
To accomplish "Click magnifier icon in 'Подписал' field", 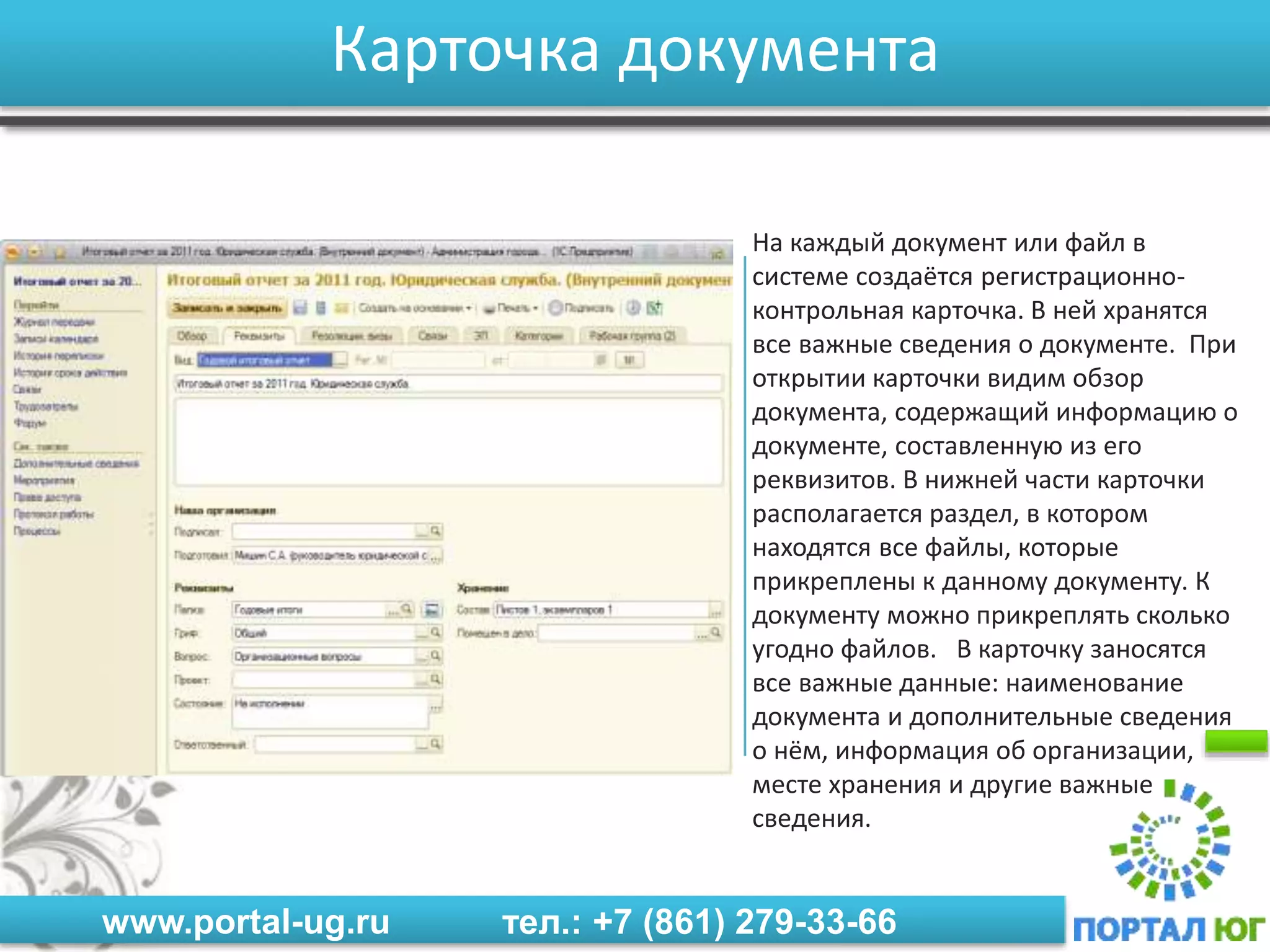I will click(436, 531).
